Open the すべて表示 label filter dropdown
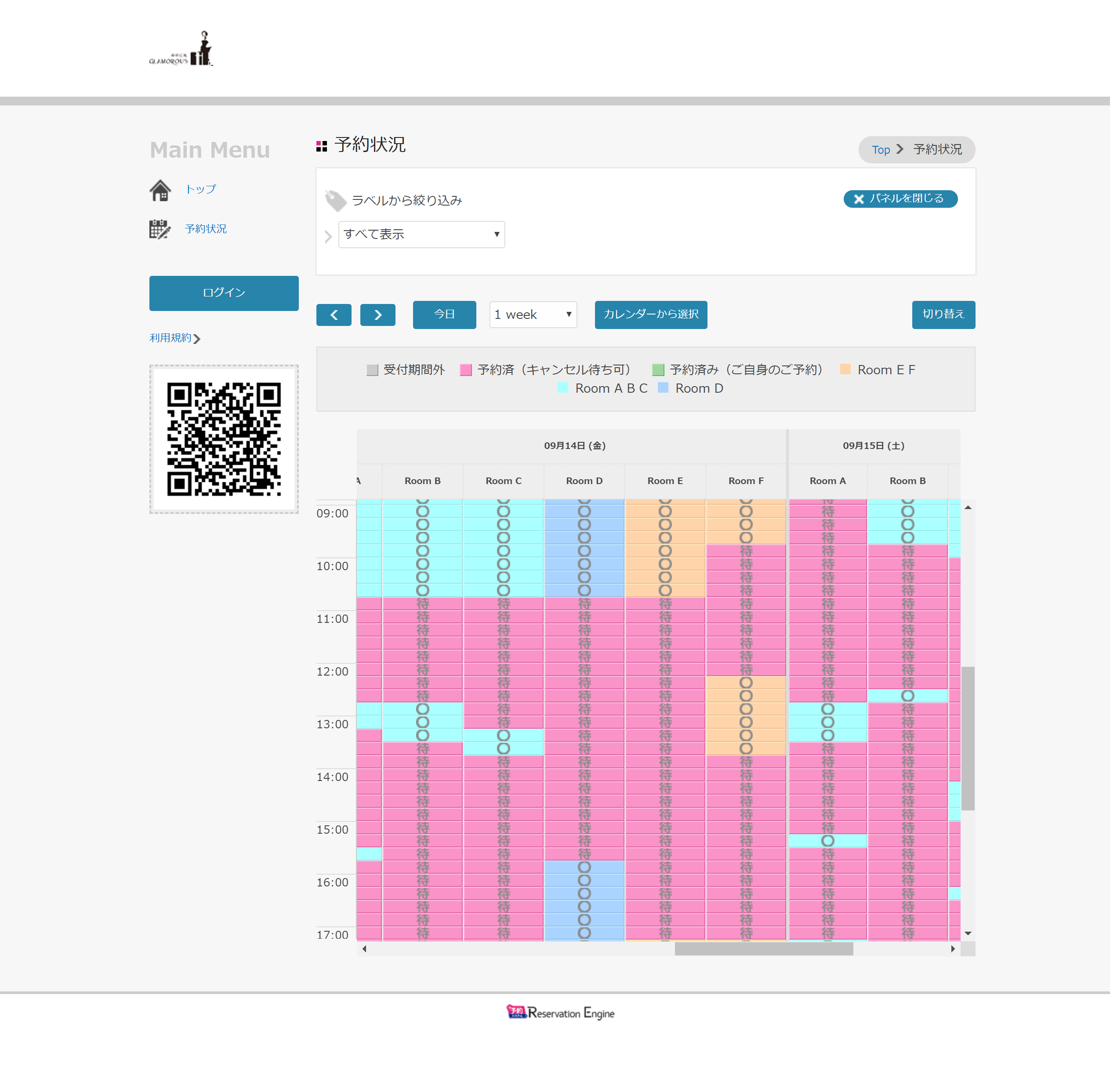The height and width of the screenshot is (1092, 1110). 421,235
